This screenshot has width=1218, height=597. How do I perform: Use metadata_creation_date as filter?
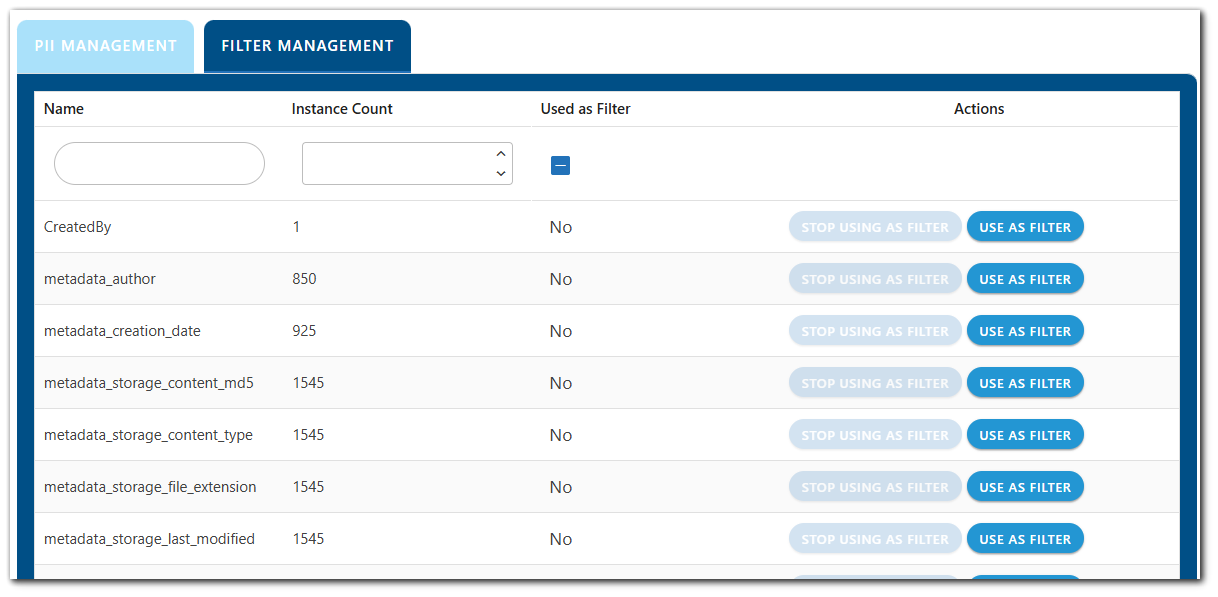pos(1025,330)
